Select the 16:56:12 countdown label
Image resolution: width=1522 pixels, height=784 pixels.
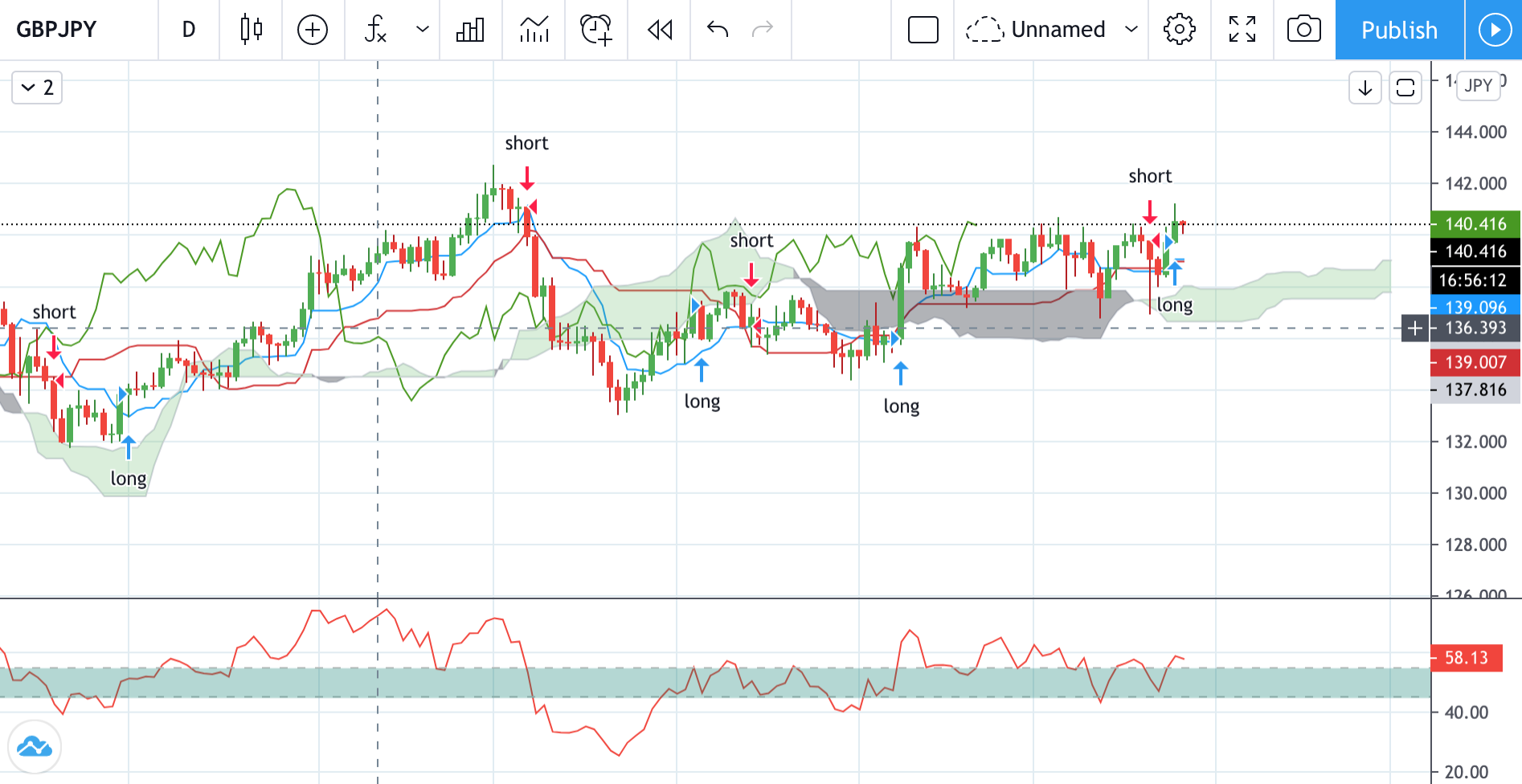click(1476, 280)
